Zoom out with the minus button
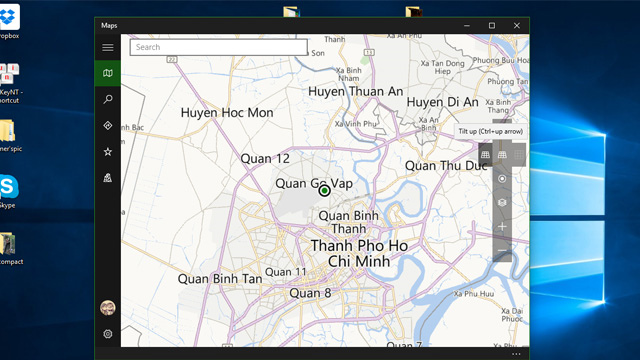The width and height of the screenshot is (640, 360). 502,250
